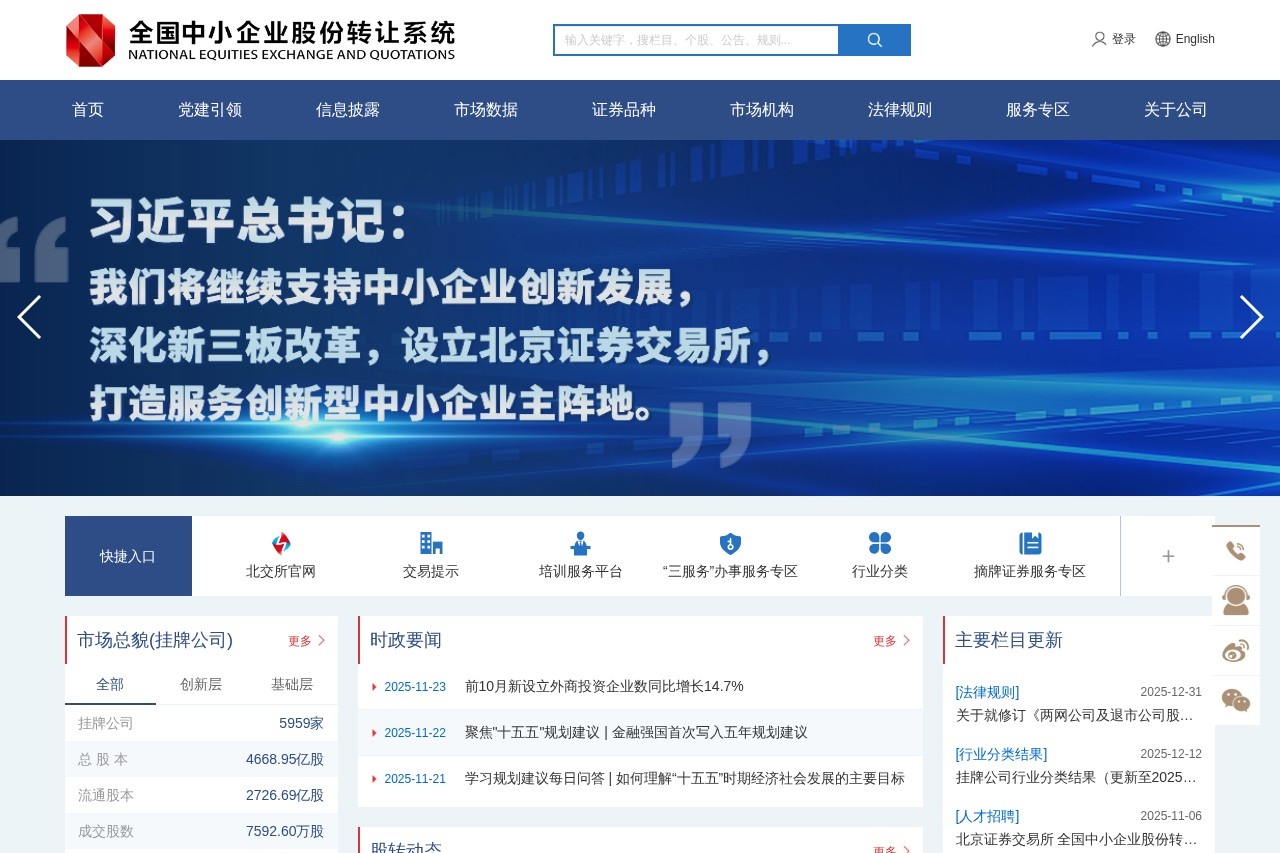The image size is (1280, 853).
Task: Open the 市场数据 menu item
Action: [x=486, y=110]
